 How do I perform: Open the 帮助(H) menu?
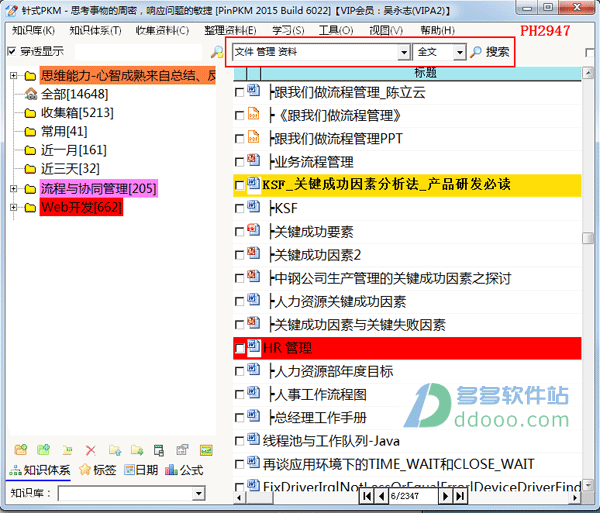point(437,30)
